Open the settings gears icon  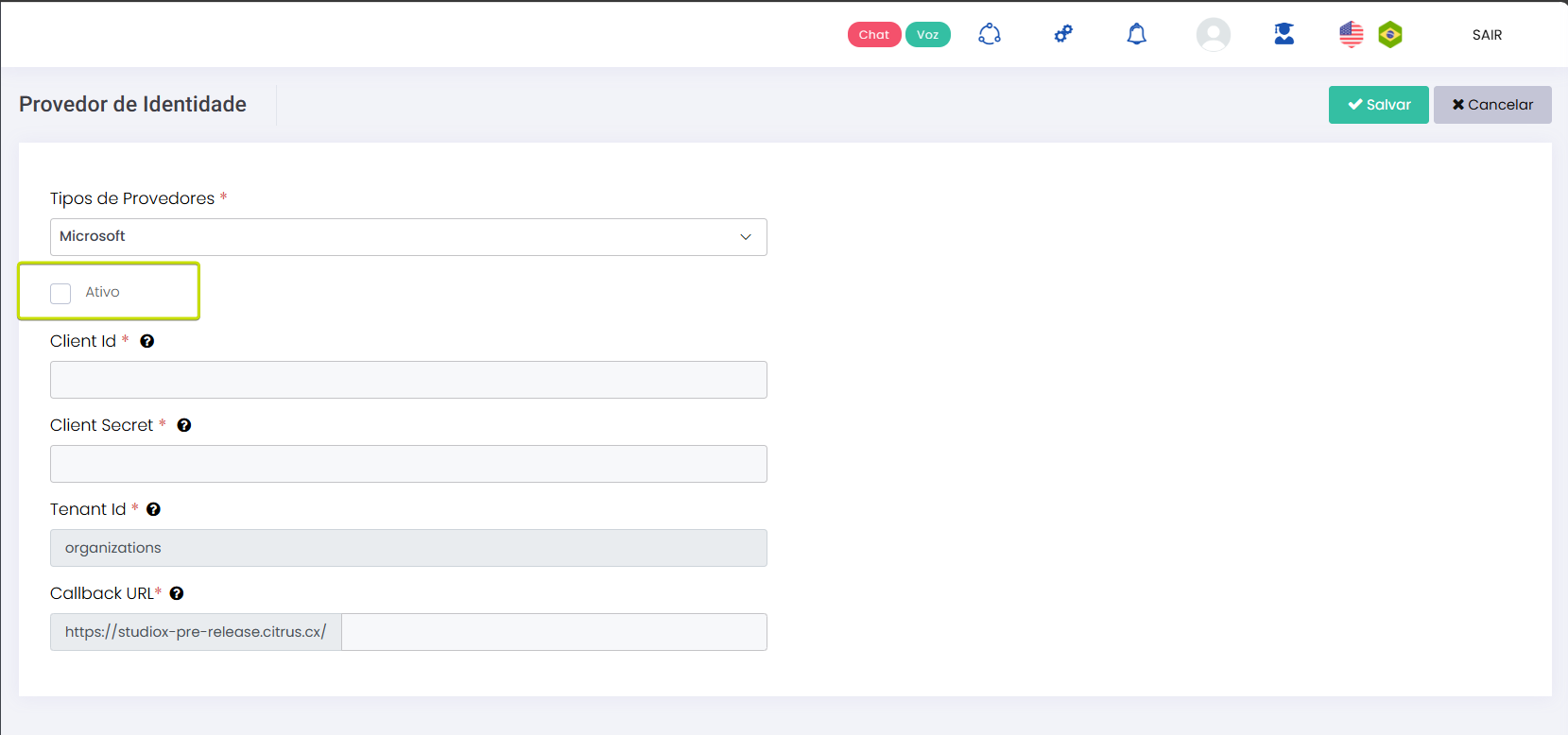coord(1063,35)
